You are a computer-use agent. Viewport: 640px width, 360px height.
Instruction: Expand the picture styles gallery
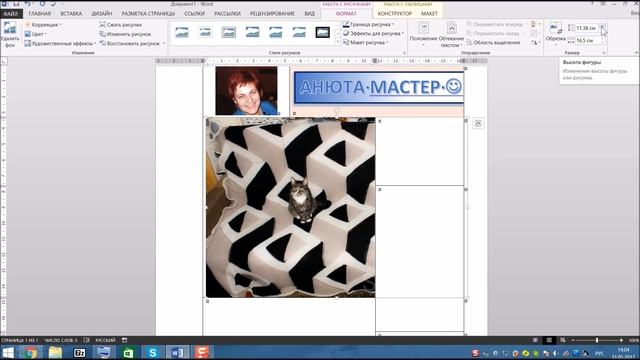tap(337, 42)
